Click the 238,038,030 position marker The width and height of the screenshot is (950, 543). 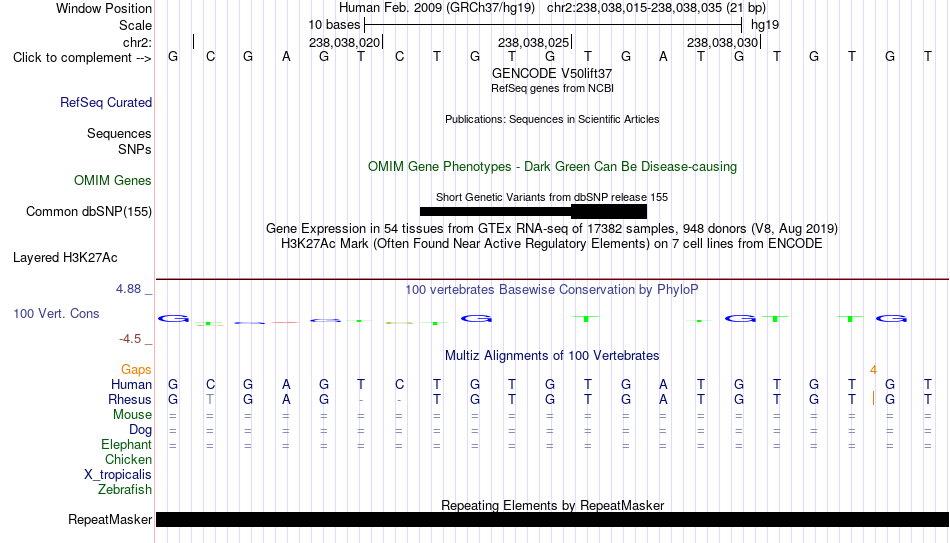[x=723, y=42]
